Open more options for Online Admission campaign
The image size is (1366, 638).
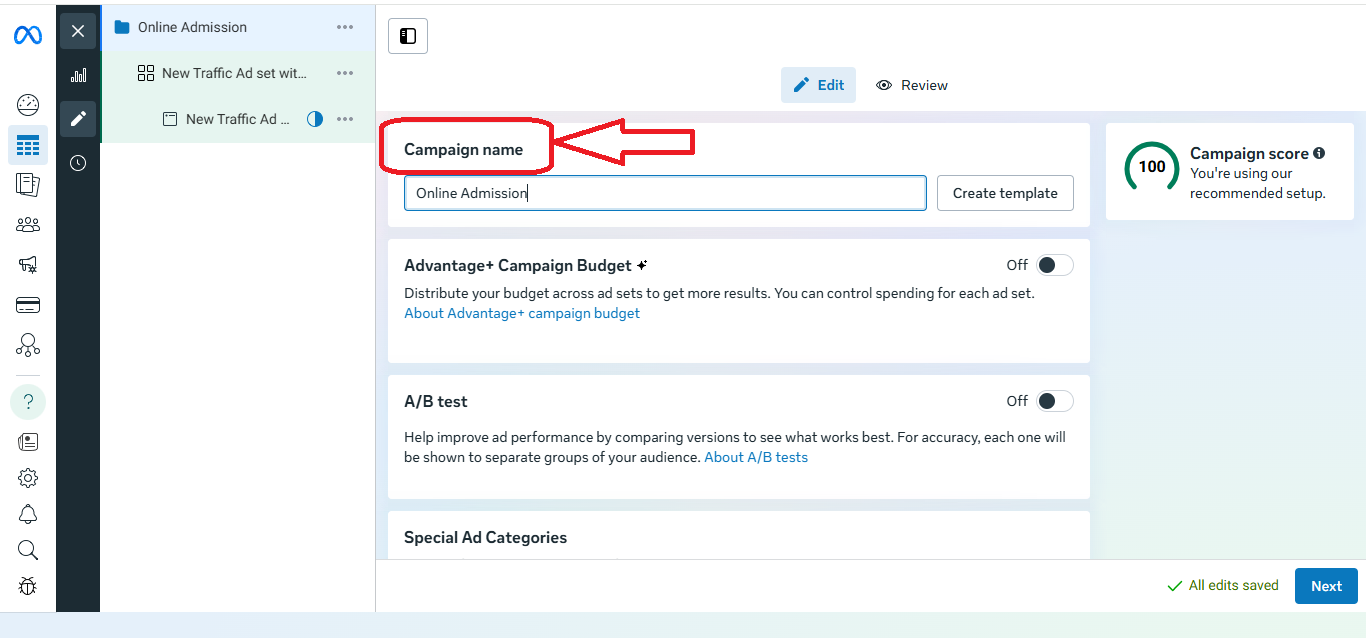[345, 27]
